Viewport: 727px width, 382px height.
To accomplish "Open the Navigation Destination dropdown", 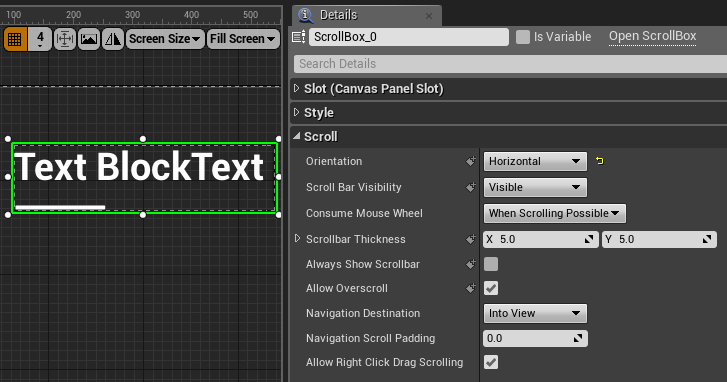I will click(x=535, y=313).
